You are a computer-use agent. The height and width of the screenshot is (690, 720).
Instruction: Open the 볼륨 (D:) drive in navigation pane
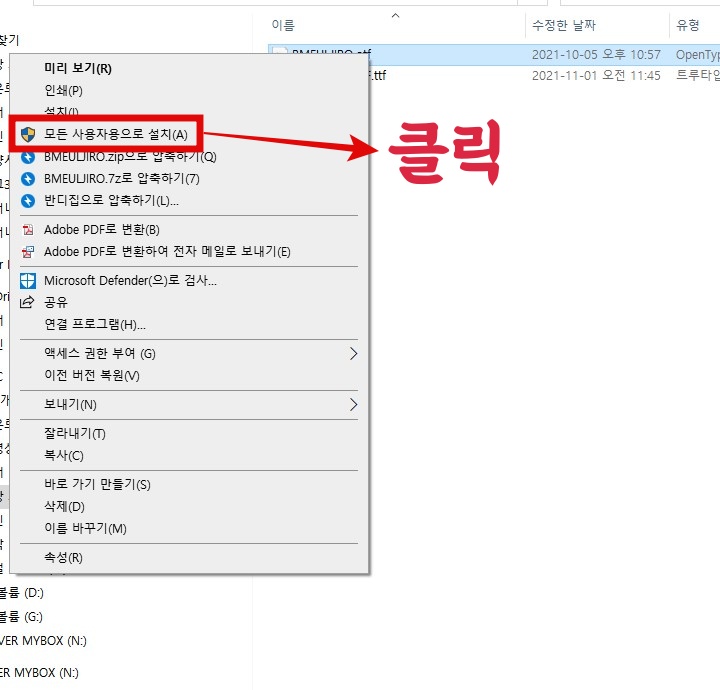[21, 593]
